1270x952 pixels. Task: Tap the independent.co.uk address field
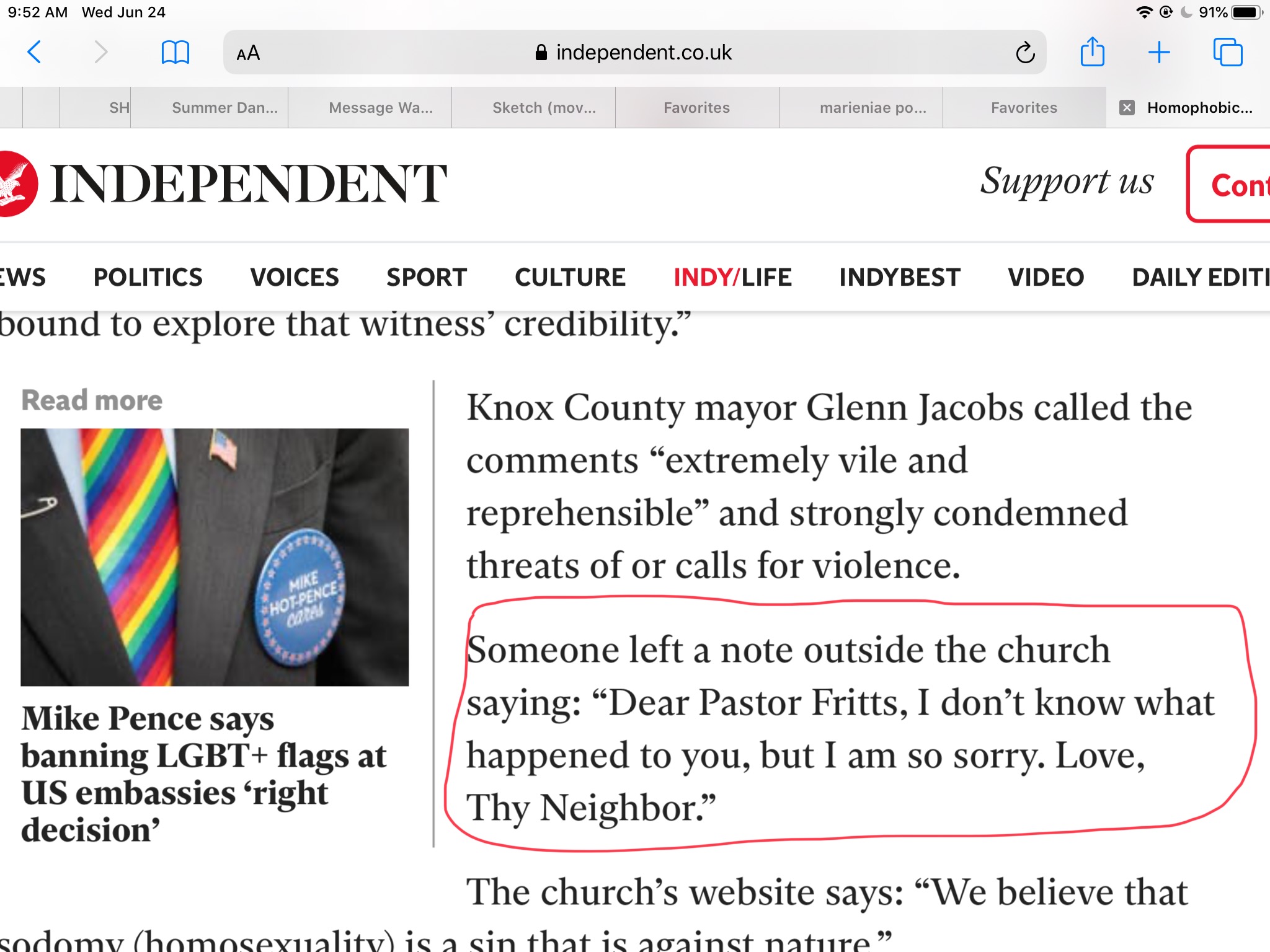click(x=634, y=53)
